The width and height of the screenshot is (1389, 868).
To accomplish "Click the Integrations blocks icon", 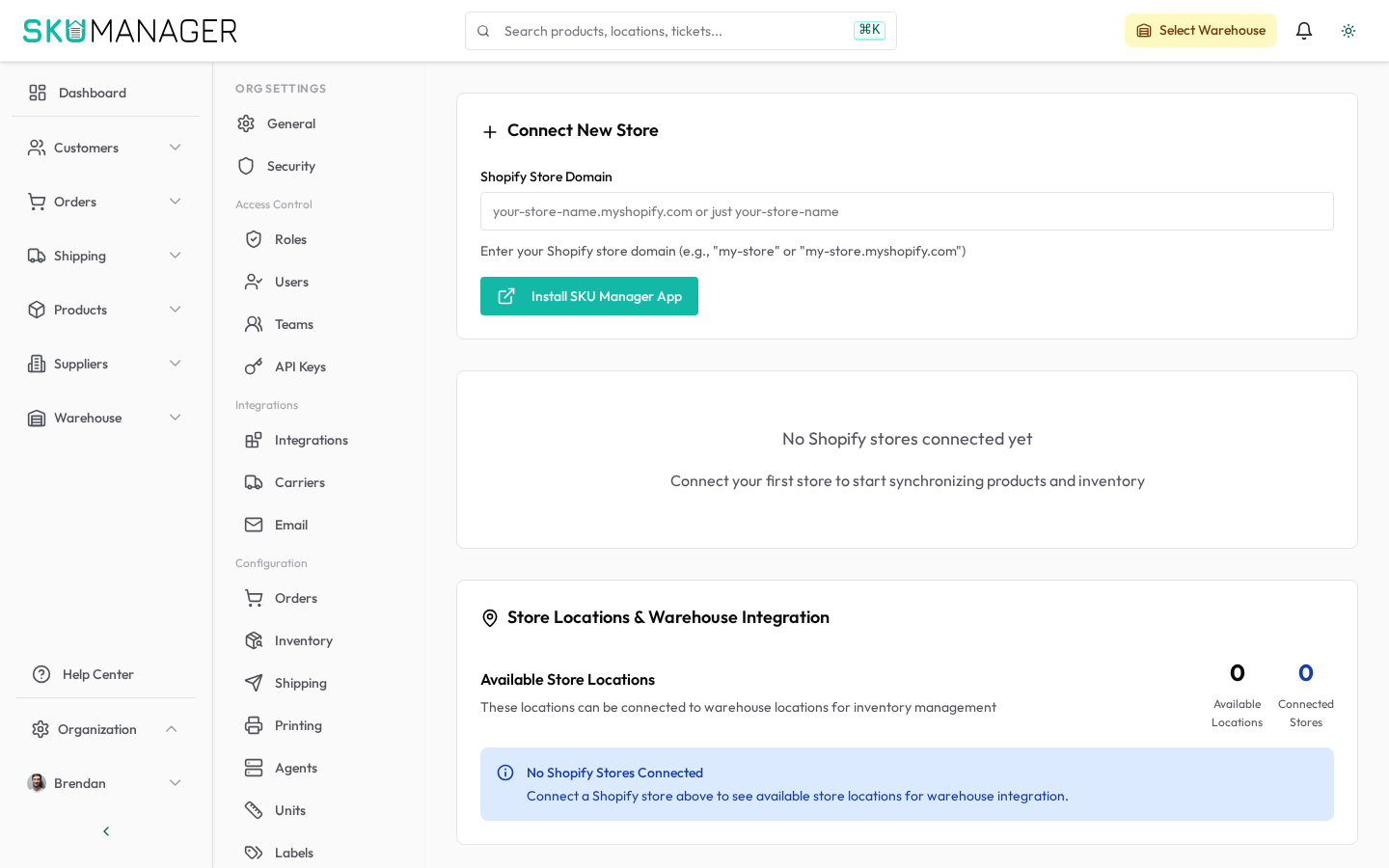I will 254,440.
